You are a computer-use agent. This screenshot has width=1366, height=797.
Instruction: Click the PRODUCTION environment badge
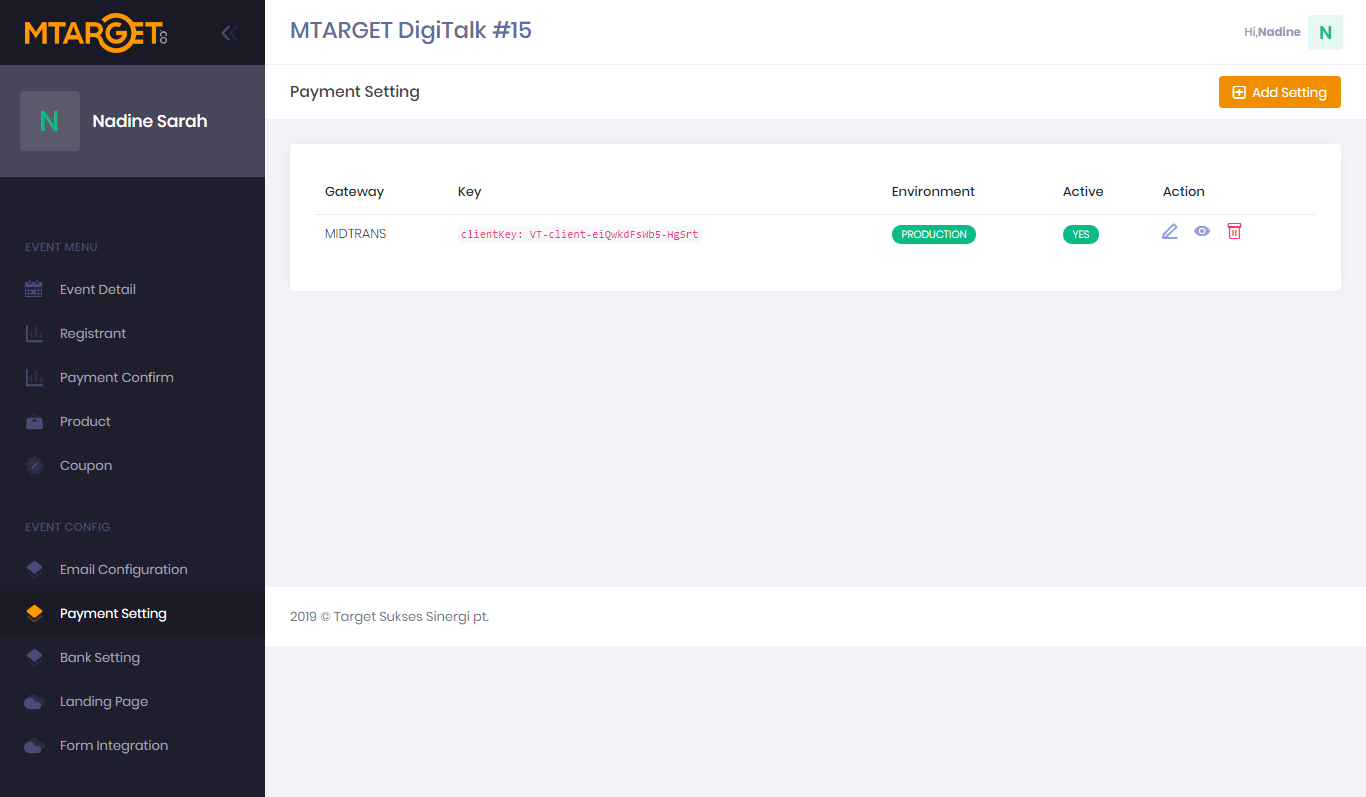point(934,234)
